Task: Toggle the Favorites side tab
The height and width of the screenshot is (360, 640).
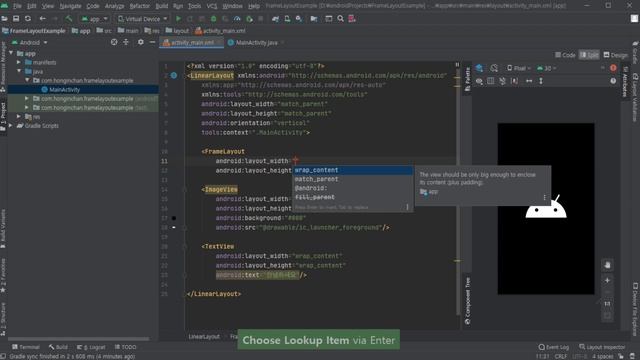Action: (3, 276)
